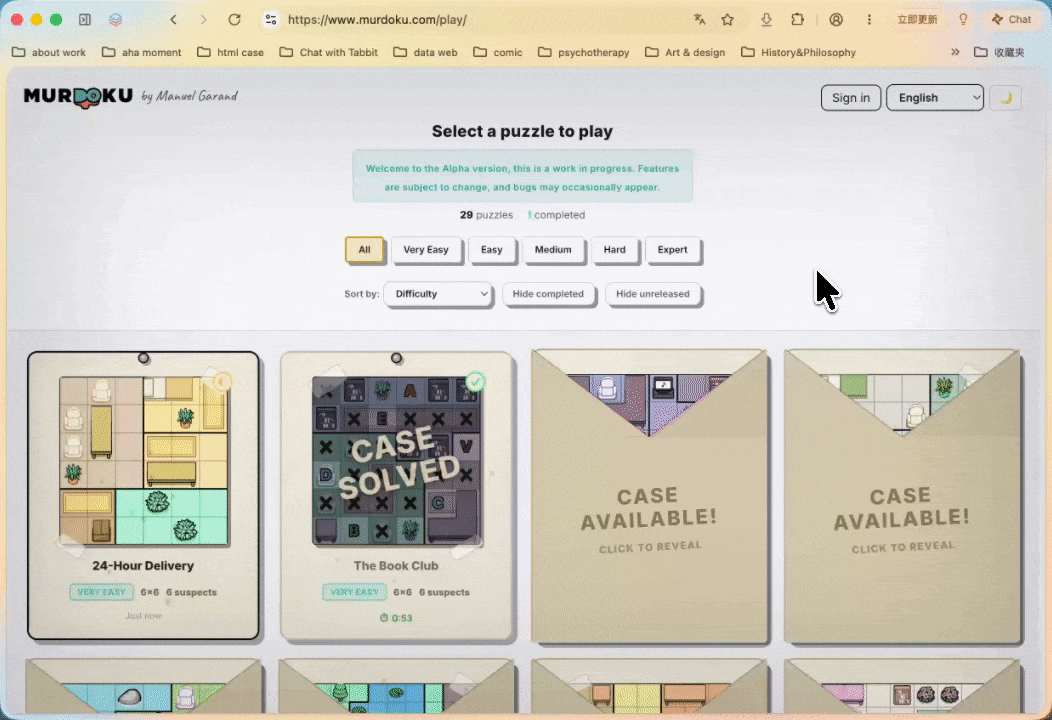Image resolution: width=1052 pixels, height=720 pixels.
Task: Click completed checkmark badge on The Book Club
Action: tap(475, 382)
